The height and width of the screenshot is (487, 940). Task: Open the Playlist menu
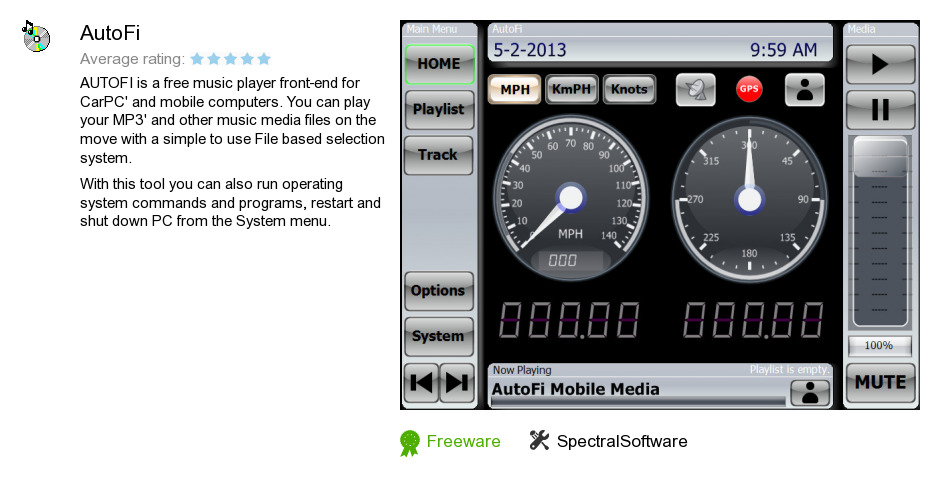[439, 109]
